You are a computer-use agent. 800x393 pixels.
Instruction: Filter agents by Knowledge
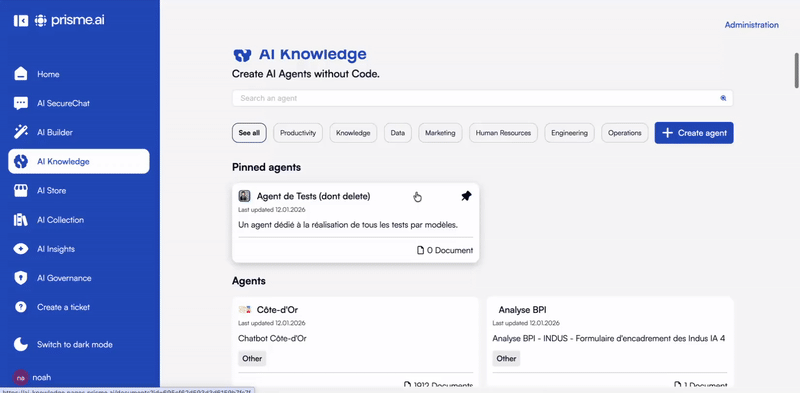point(353,133)
